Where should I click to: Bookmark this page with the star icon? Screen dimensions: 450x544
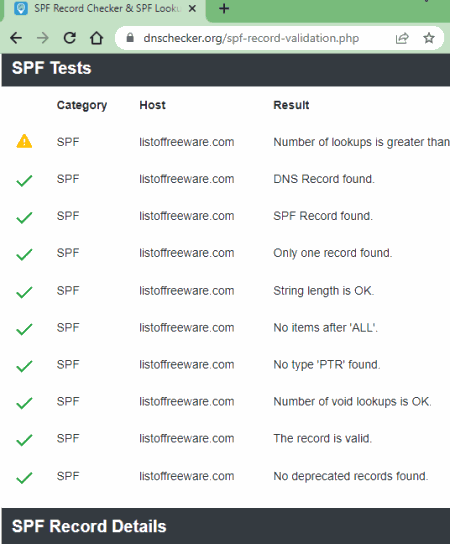429,38
